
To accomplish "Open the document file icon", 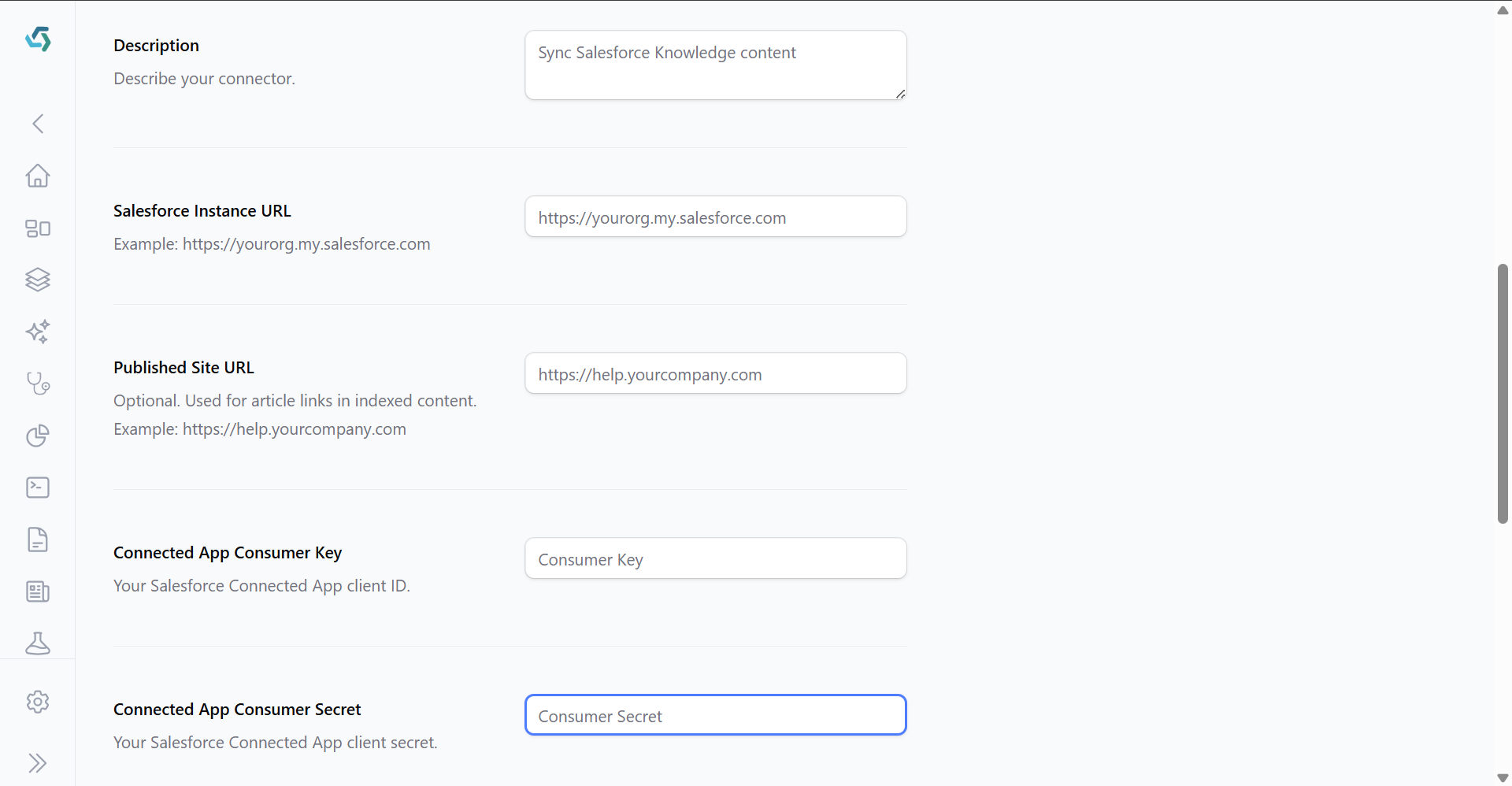I will [38, 539].
